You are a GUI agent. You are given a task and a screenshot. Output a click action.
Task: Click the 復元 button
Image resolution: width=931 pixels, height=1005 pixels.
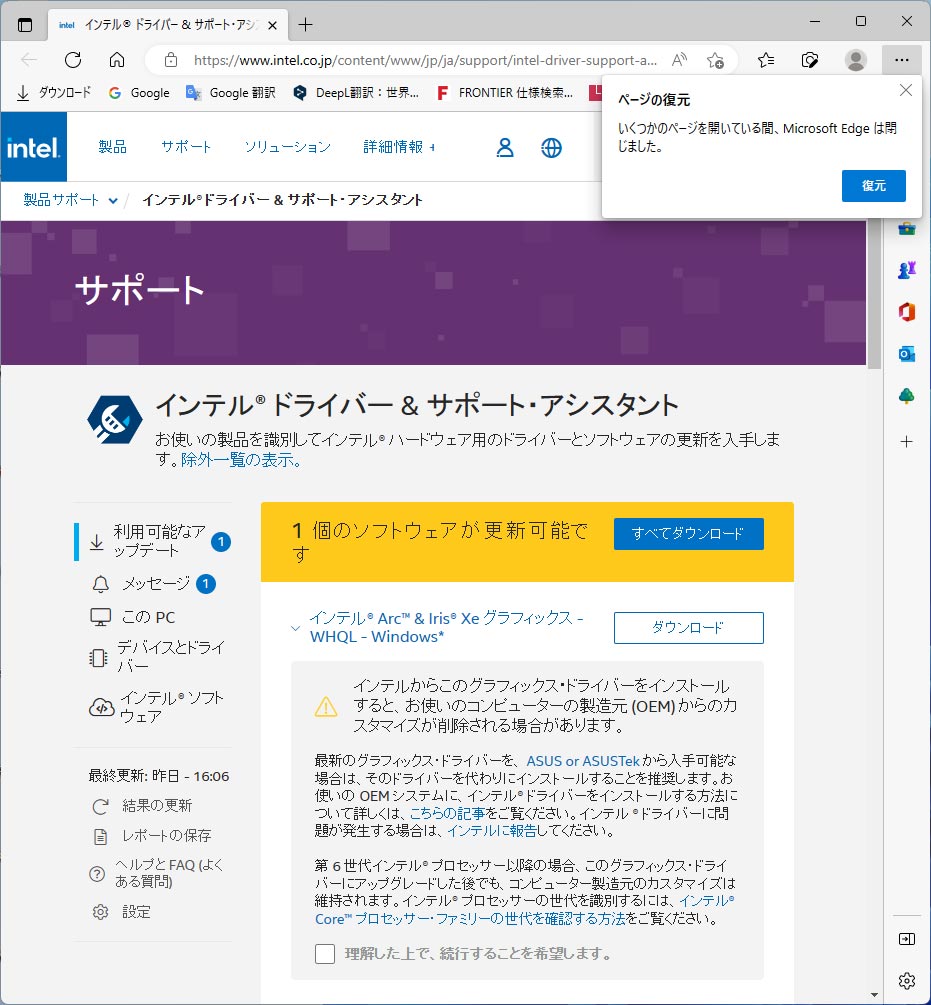coord(873,186)
